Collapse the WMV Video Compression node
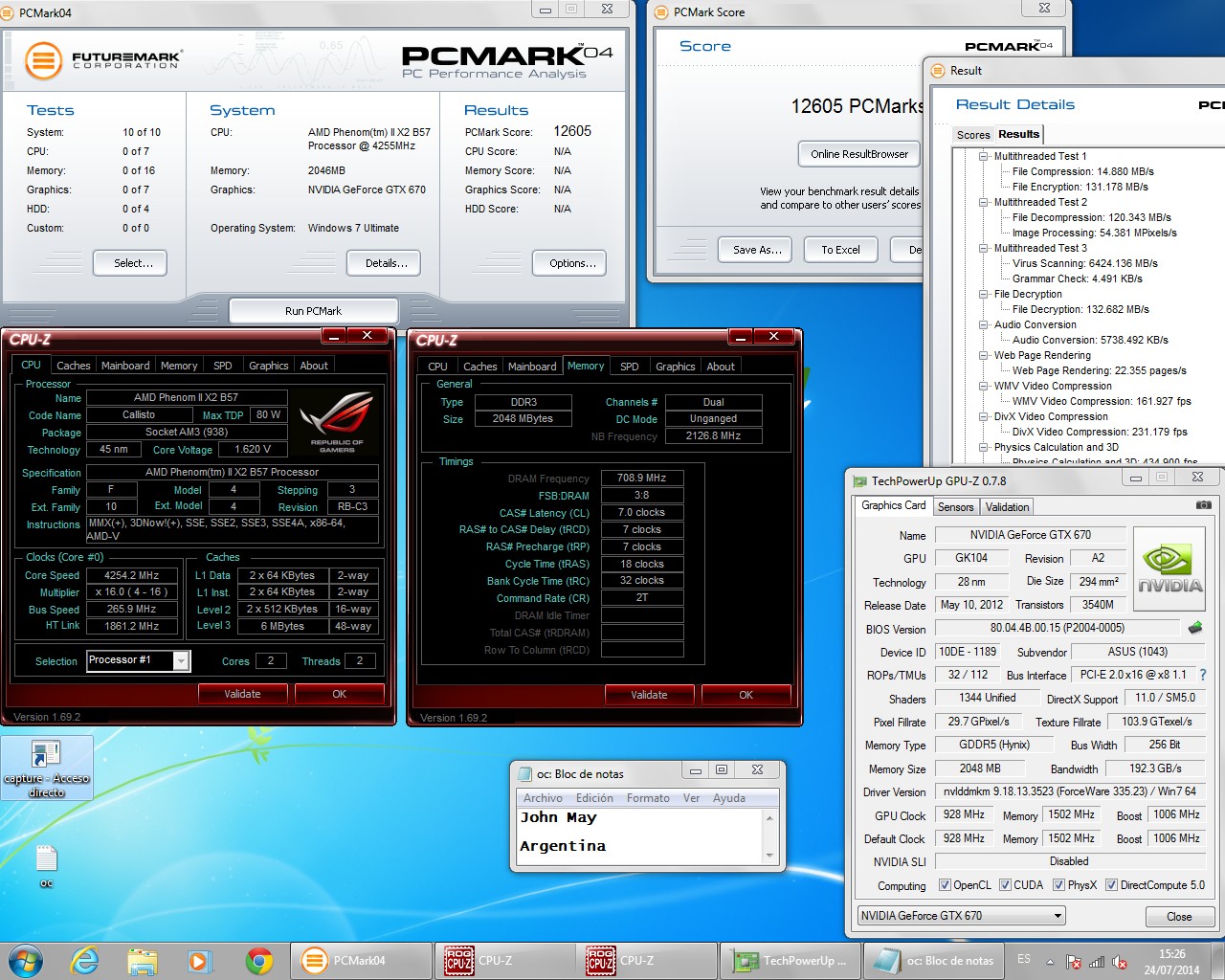Image resolution: width=1225 pixels, height=980 pixels. (983, 386)
